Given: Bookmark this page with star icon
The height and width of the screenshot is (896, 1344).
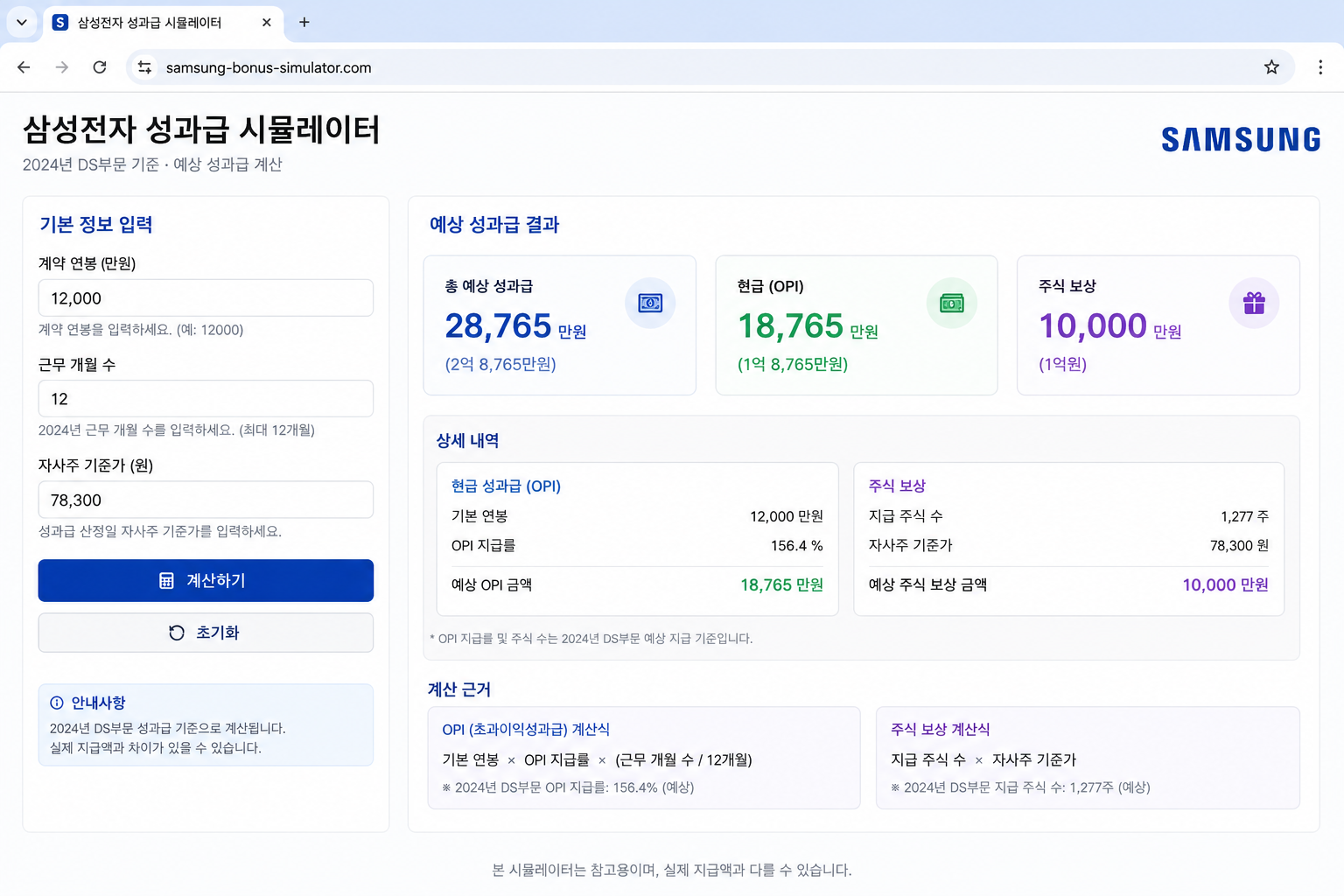Looking at the screenshot, I should click(x=1271, y=67).
